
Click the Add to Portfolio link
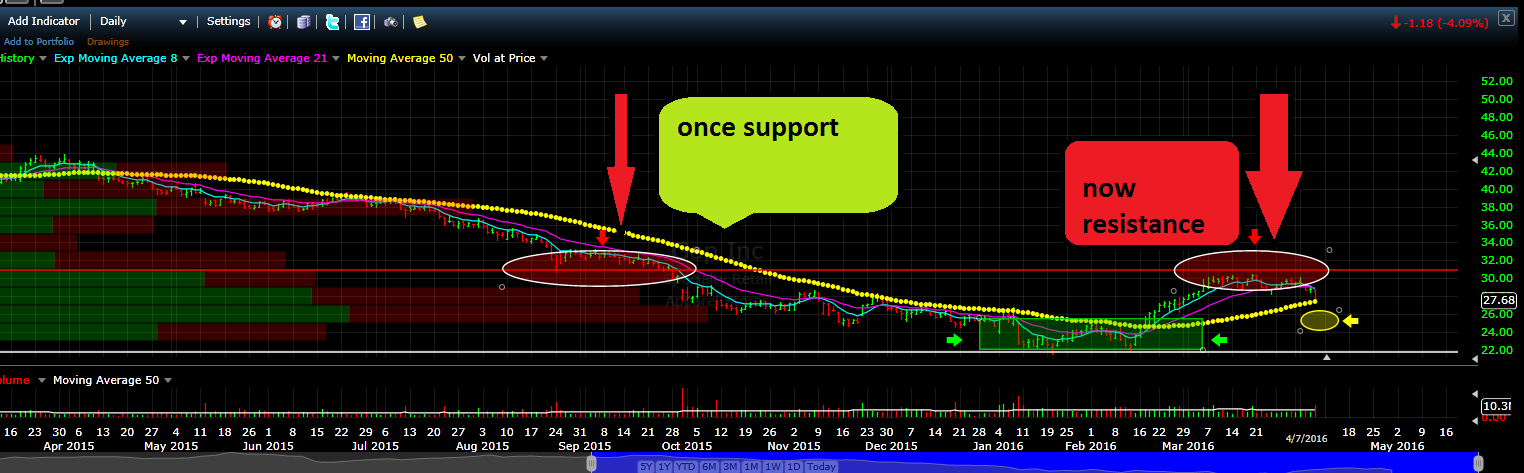[38, 42]
